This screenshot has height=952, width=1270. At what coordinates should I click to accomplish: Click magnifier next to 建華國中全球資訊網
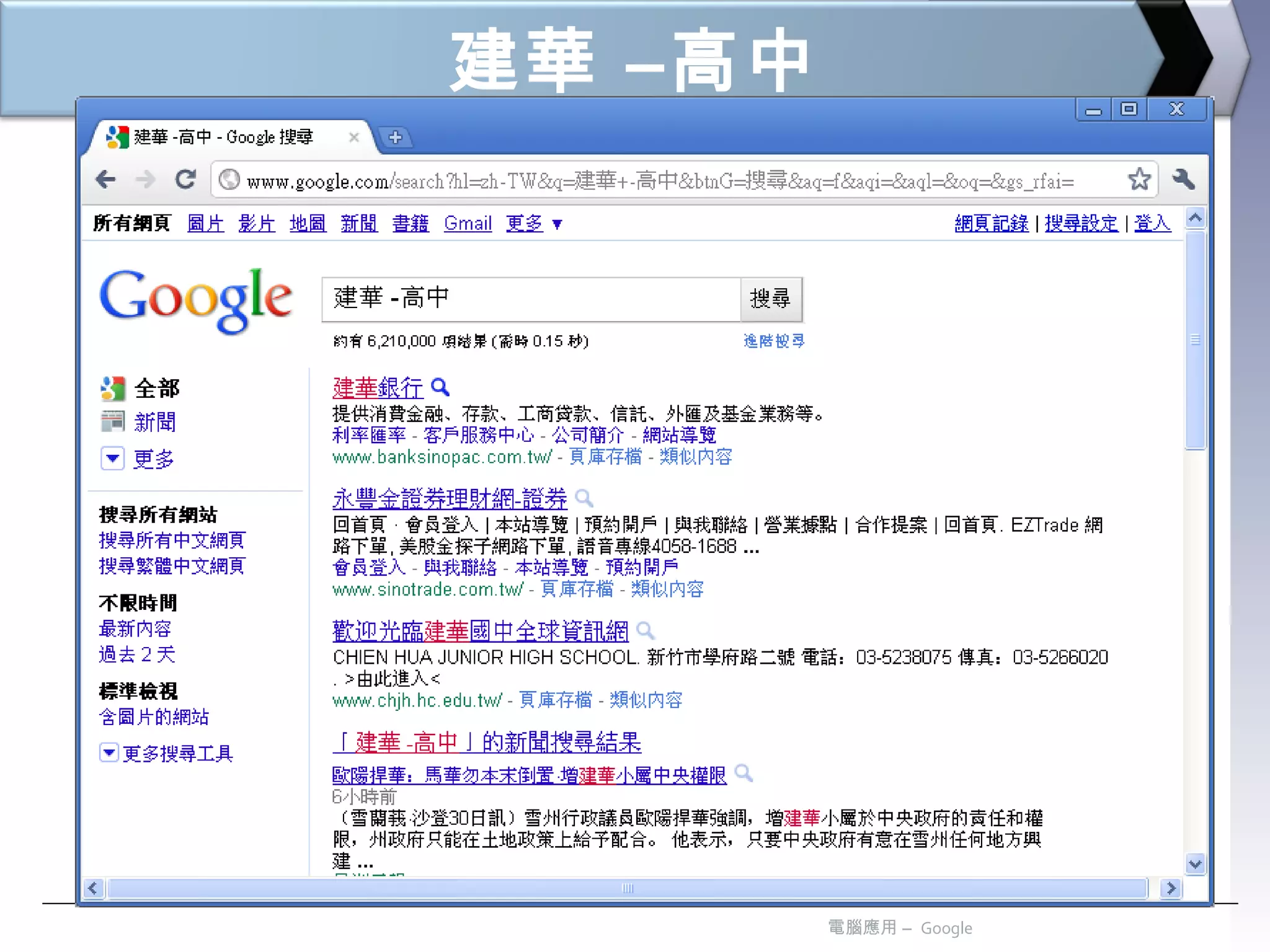[x=645, y=630]
